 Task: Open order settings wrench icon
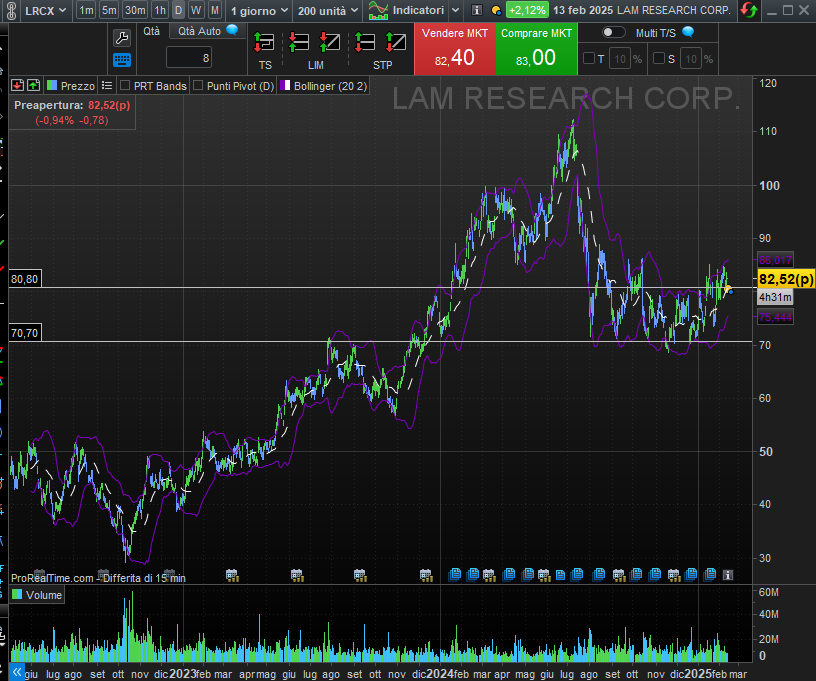point(122,38)
